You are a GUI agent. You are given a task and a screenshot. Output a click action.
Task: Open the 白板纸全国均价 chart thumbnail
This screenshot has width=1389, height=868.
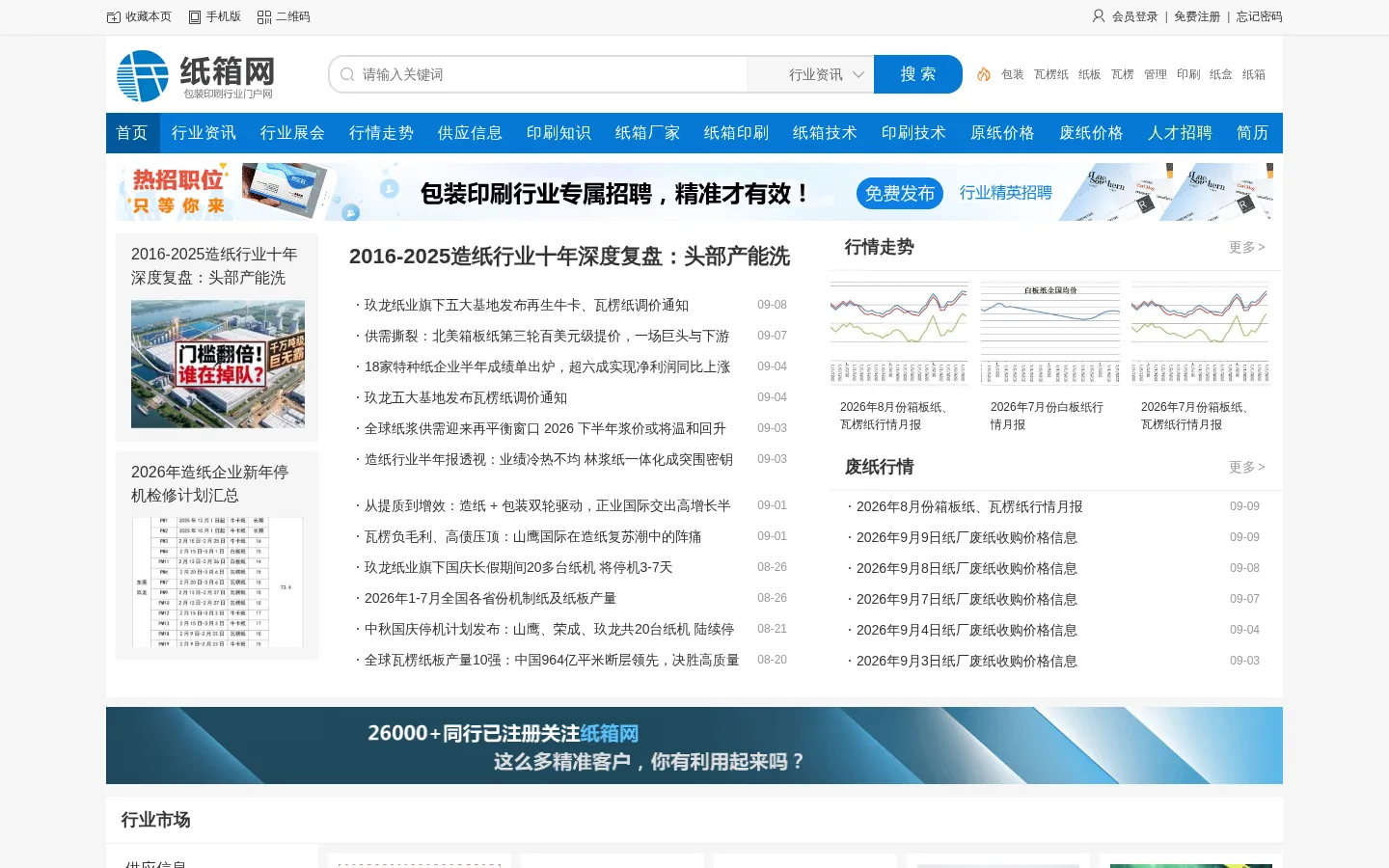click(x=1050, y=334)
